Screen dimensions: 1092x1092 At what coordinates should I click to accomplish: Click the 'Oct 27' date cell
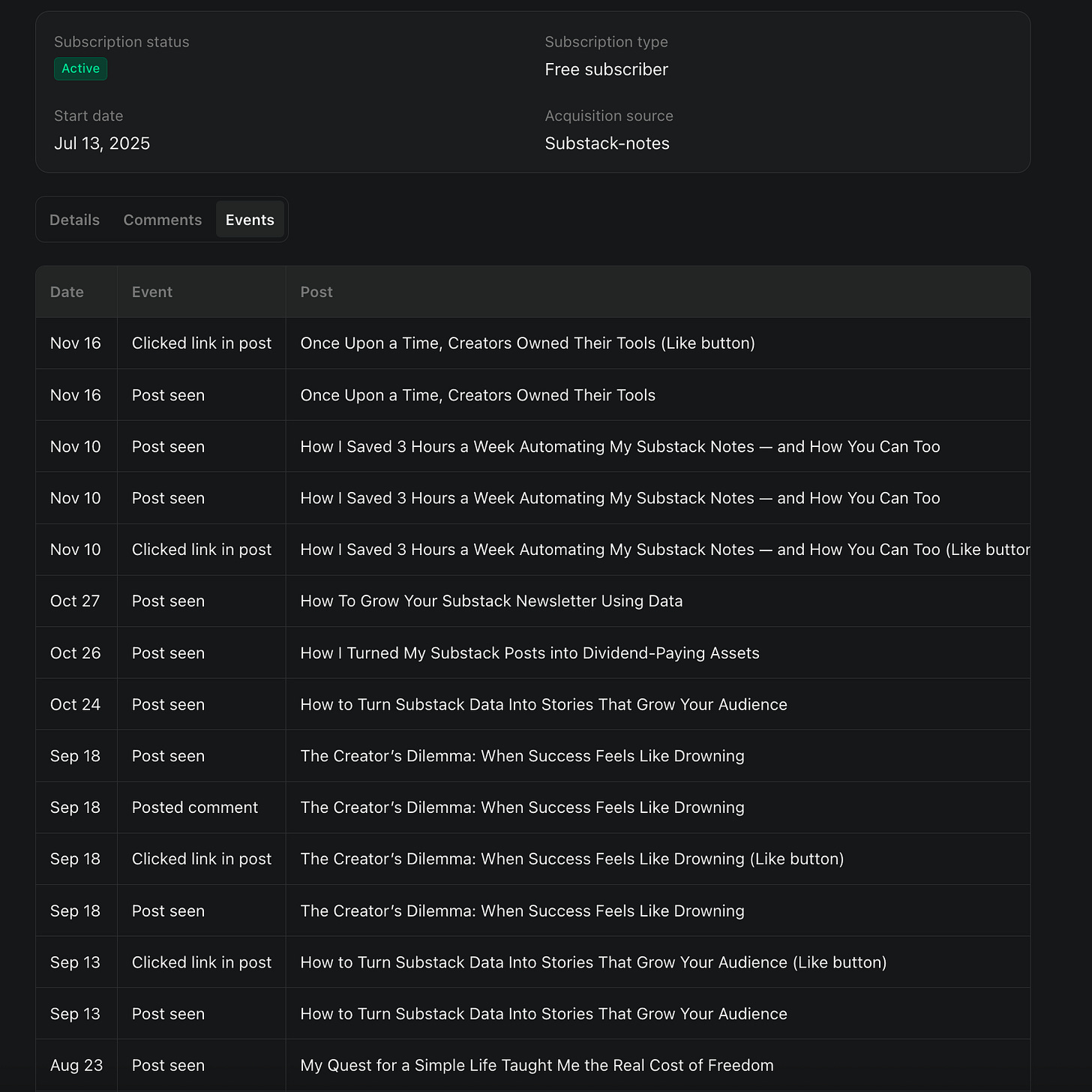[75, 601]
